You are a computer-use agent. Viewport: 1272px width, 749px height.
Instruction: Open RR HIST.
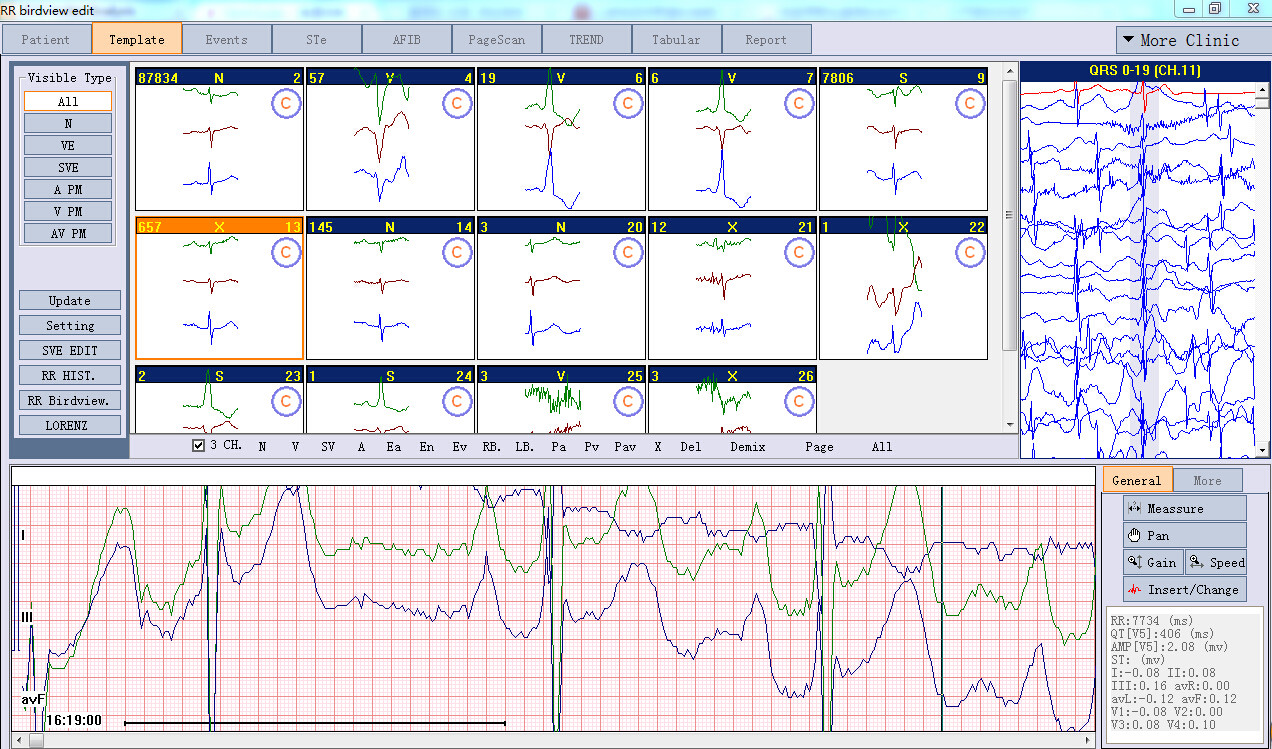(x=70, y=375)
